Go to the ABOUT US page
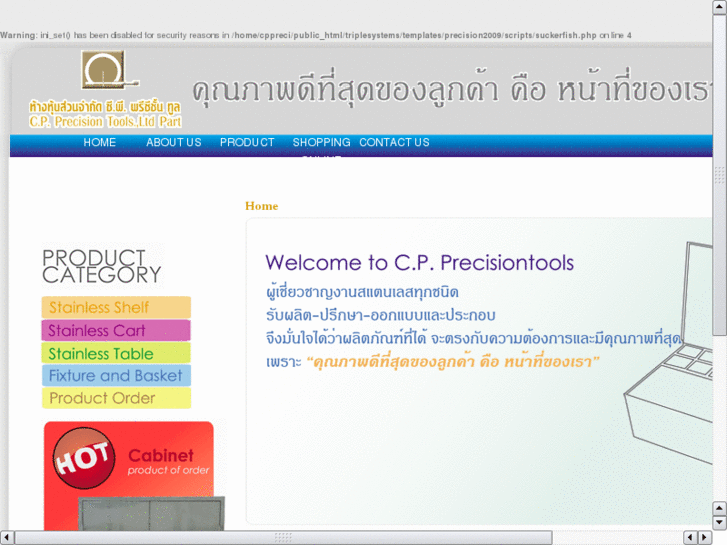 173,142
